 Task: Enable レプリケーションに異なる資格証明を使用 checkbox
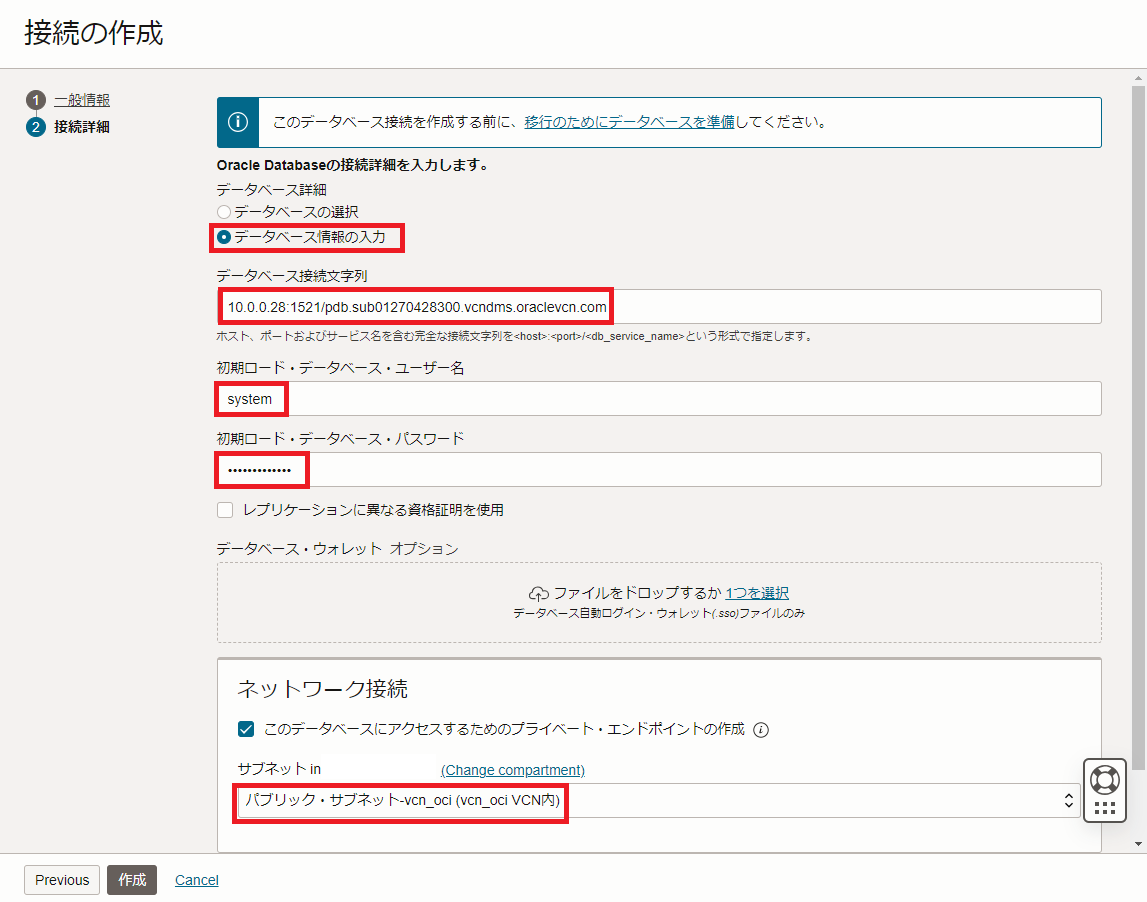point(225,510)
